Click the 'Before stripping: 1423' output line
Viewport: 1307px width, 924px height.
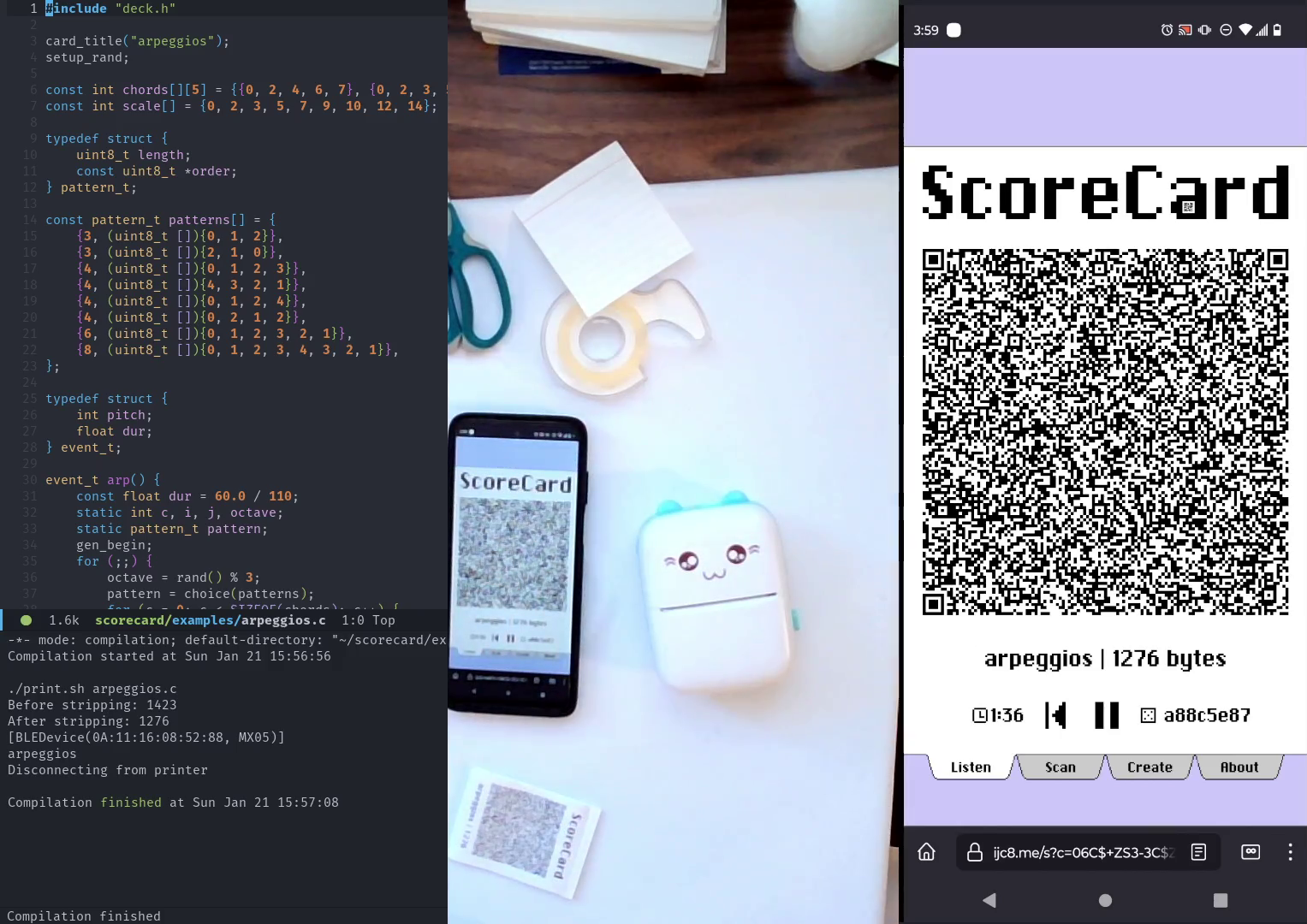[92, 705]
